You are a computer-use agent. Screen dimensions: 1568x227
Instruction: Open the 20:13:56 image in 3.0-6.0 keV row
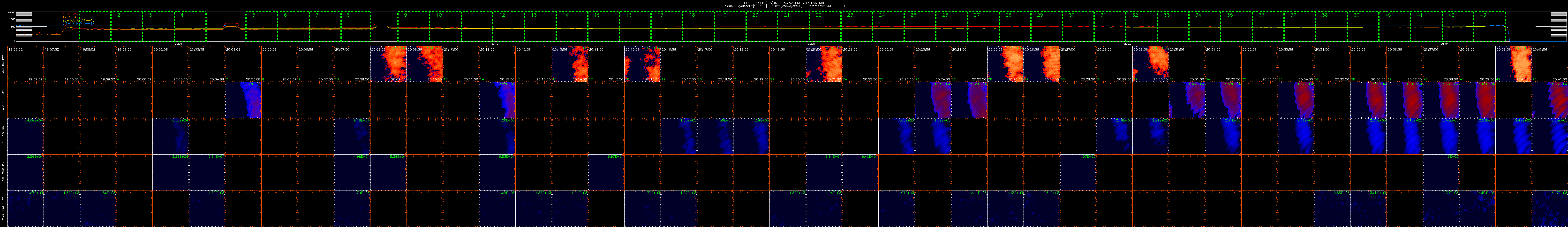pyautogui.click(x=570, y=64)
